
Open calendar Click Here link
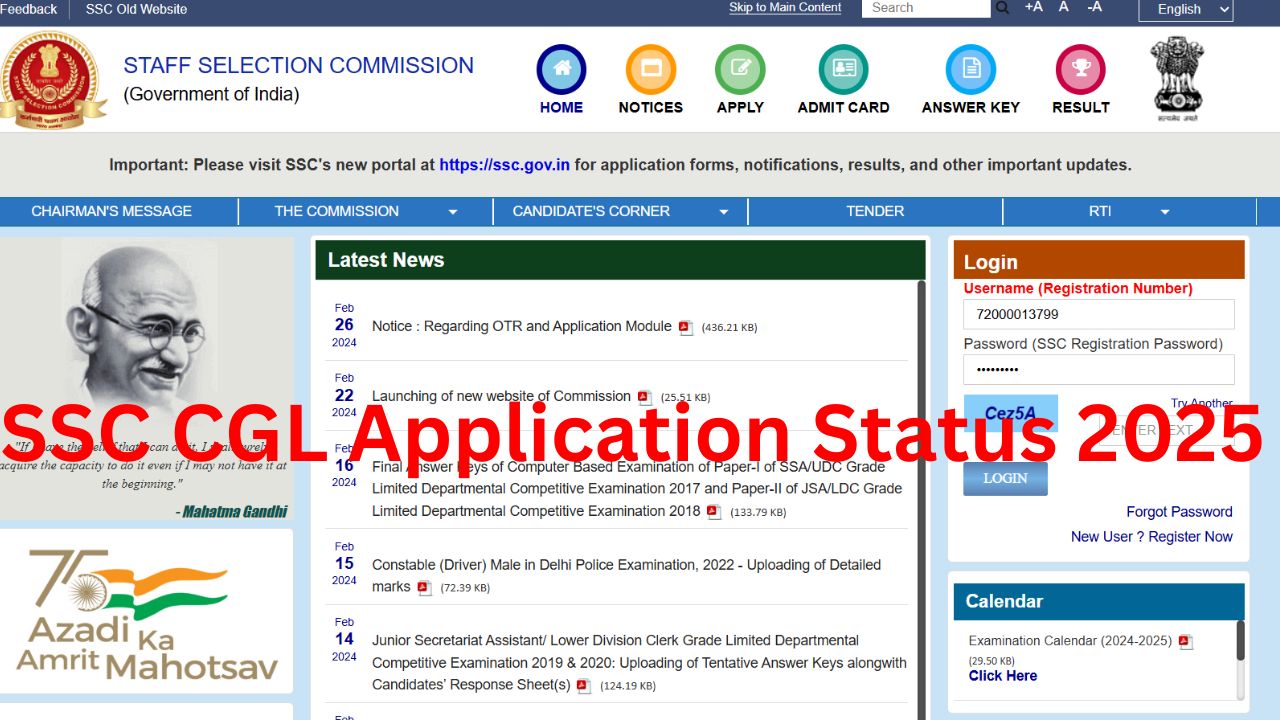1003,676
